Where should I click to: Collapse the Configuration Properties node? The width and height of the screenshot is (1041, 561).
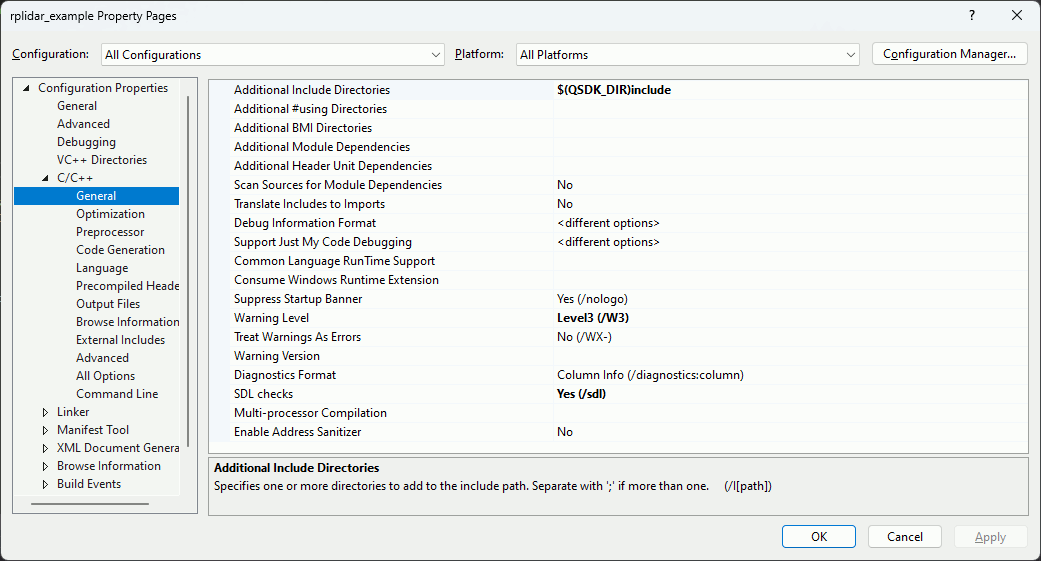click(26, 88)
